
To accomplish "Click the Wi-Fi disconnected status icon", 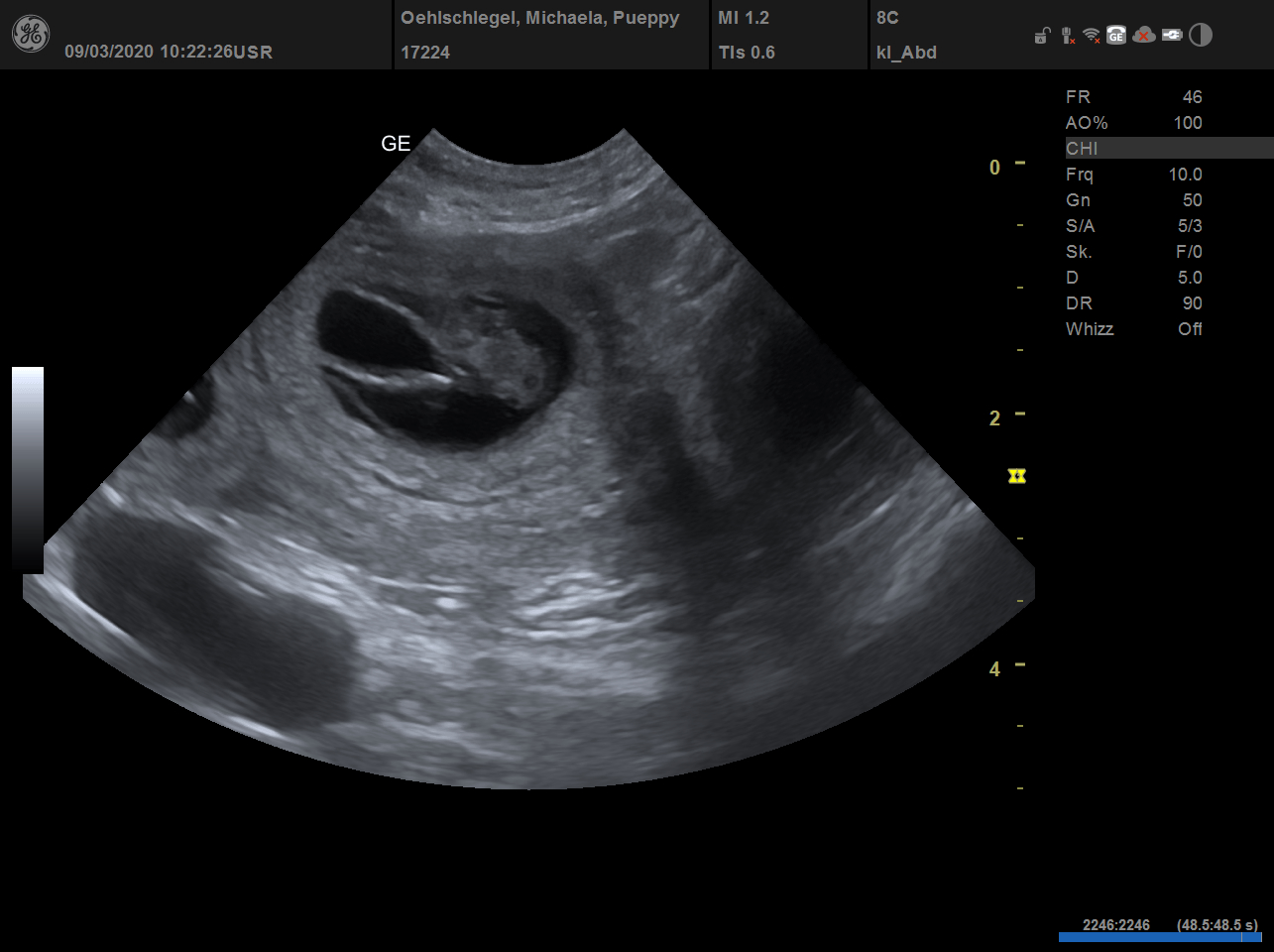I will pos(1092,36).
